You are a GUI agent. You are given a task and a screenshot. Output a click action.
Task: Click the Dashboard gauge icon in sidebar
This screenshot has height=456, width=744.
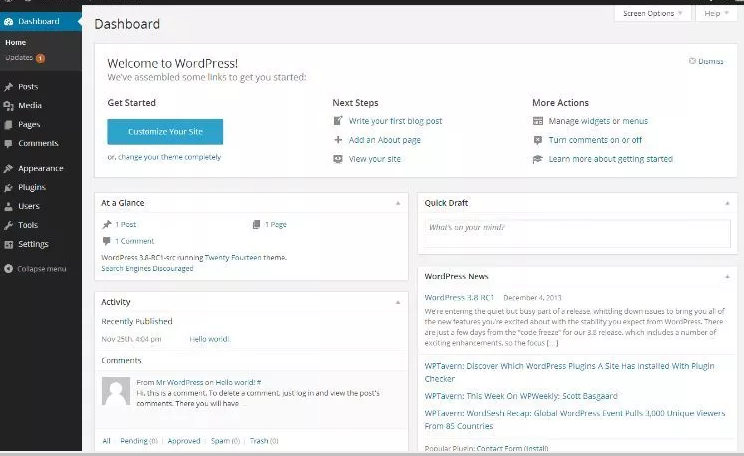(8, 21)
